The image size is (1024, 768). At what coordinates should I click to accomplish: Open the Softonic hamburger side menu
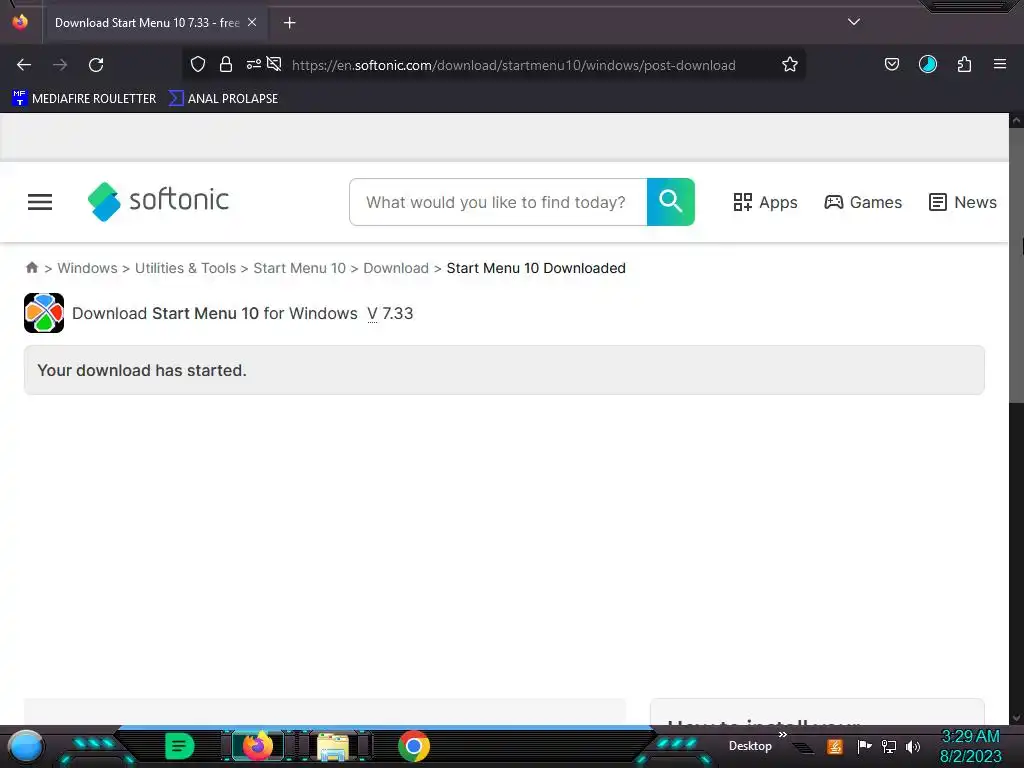point(40,202)
